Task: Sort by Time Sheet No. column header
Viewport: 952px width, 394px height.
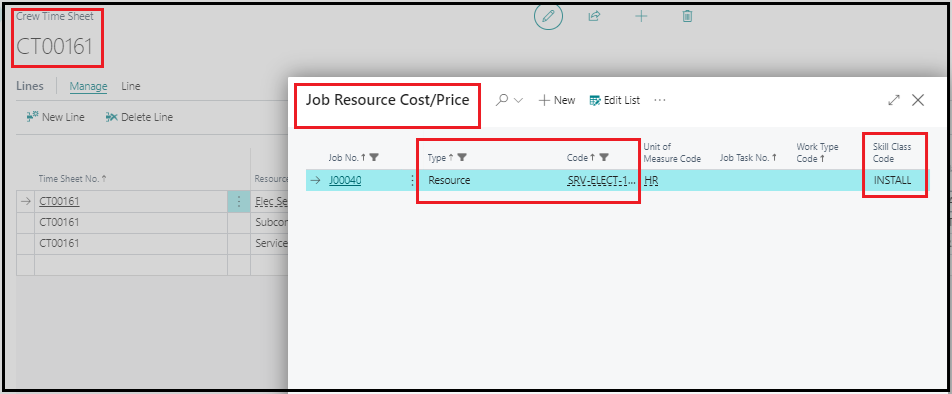Action: point(73,179)
